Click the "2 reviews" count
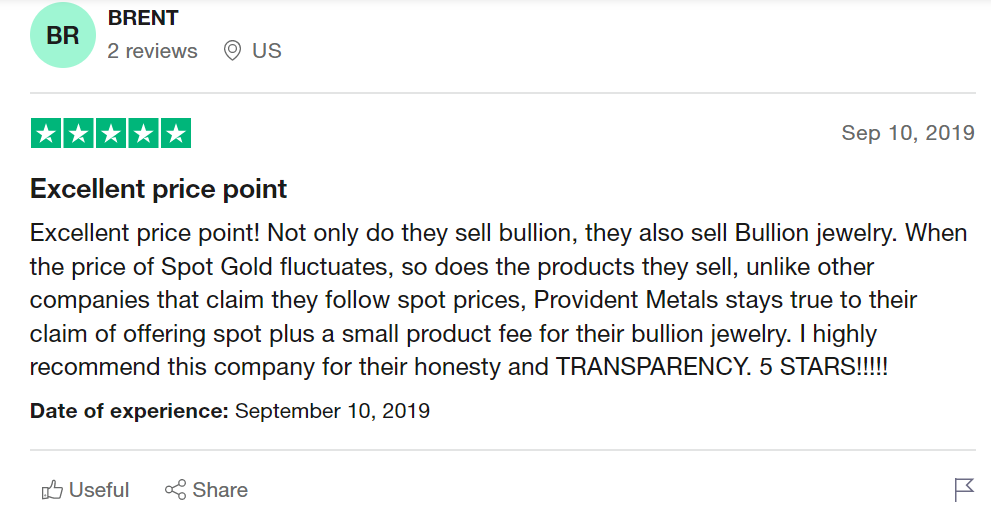The height and width of the screenshot is (516, 991). pyautogui.click(x=152, y=51)
